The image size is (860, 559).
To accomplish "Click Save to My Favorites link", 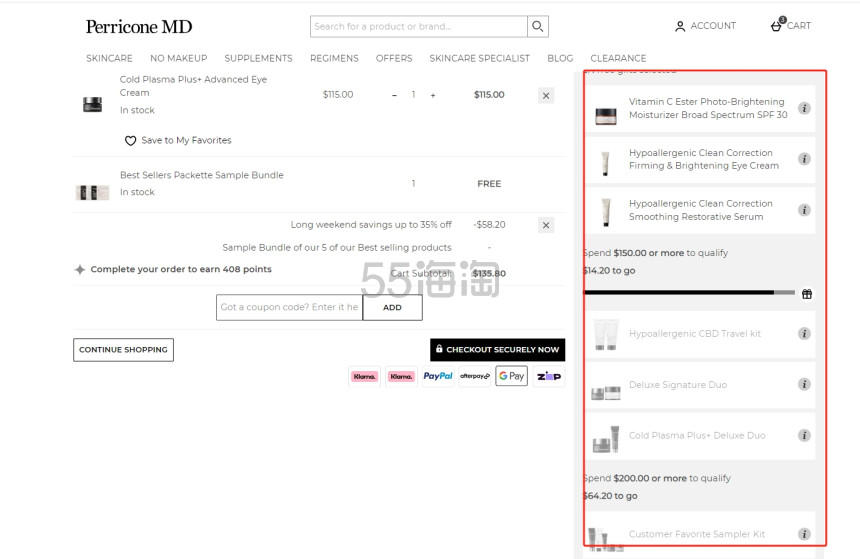I will [x=186, y=140].
